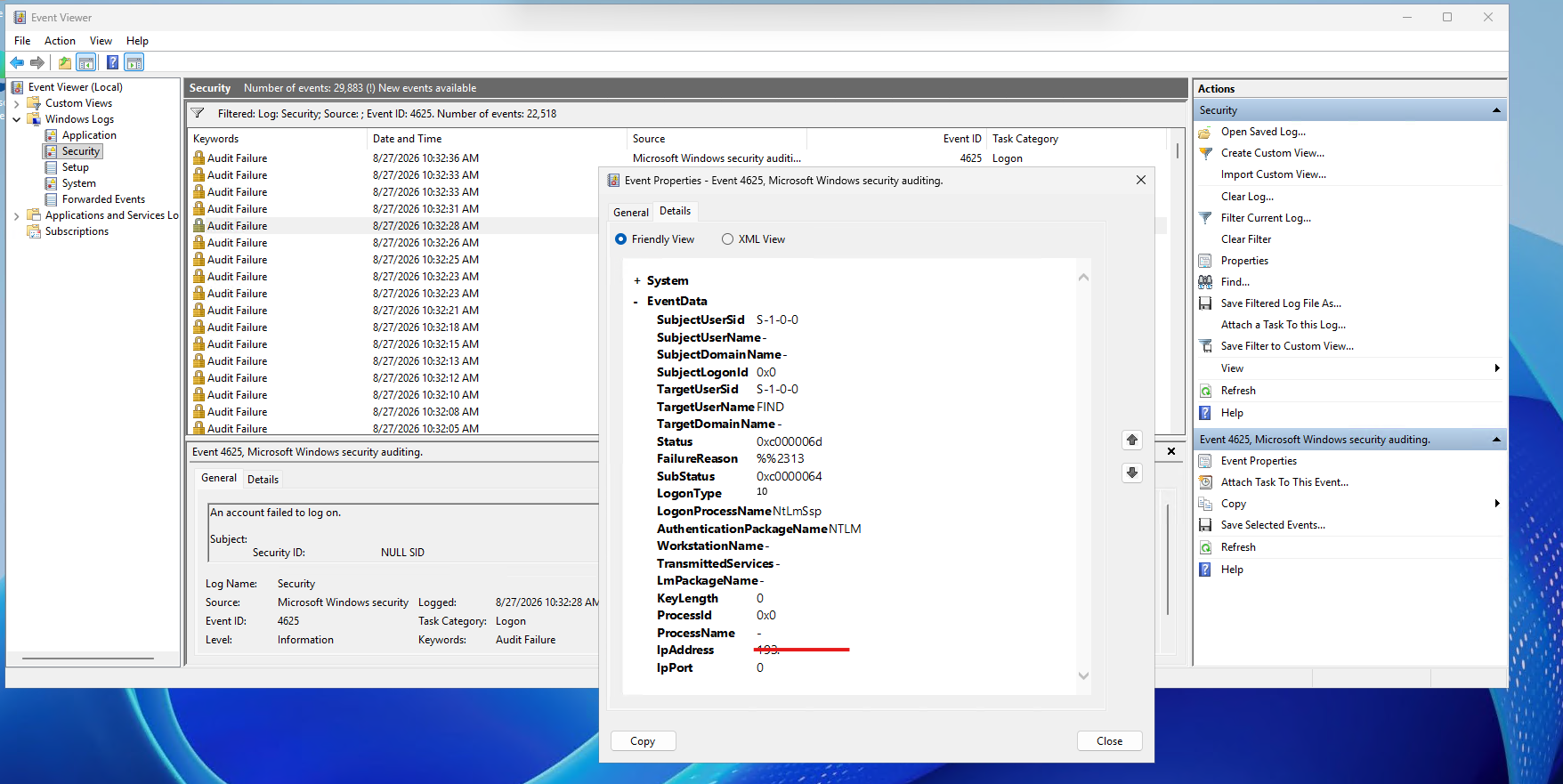This screenshot has width=1563, height=784.
Task: Click the up arrow previous event button
Action: (1132, 440)
